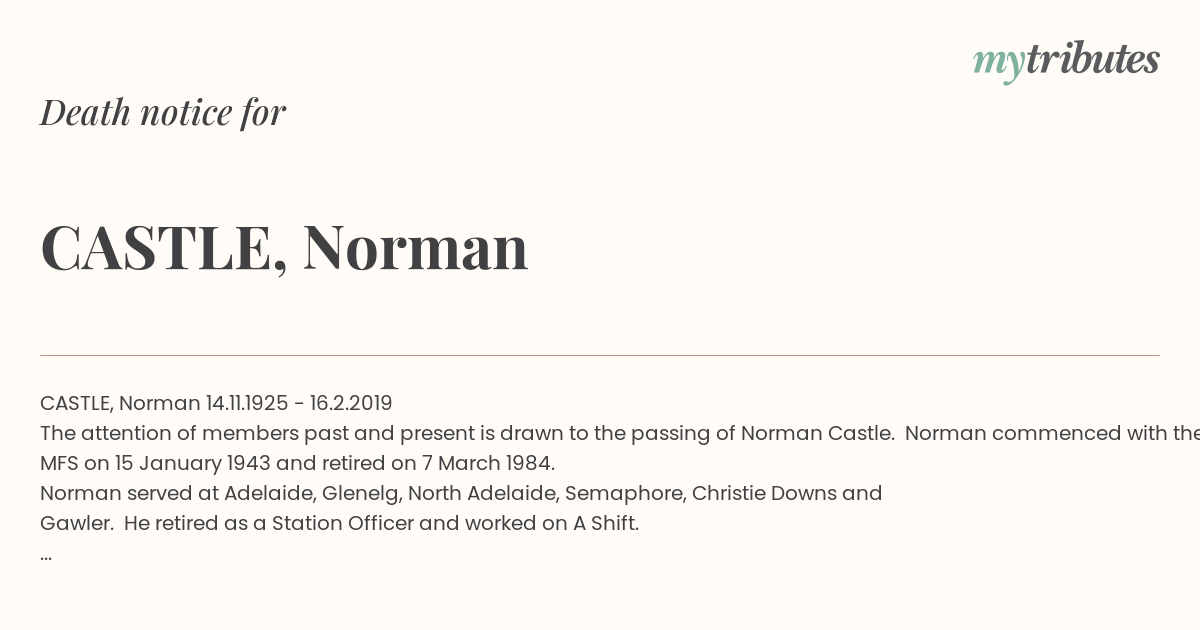Click the line 'MFS on 15 January 1943'
Viewport: 1200px width, 630px height.
point(297,463)
